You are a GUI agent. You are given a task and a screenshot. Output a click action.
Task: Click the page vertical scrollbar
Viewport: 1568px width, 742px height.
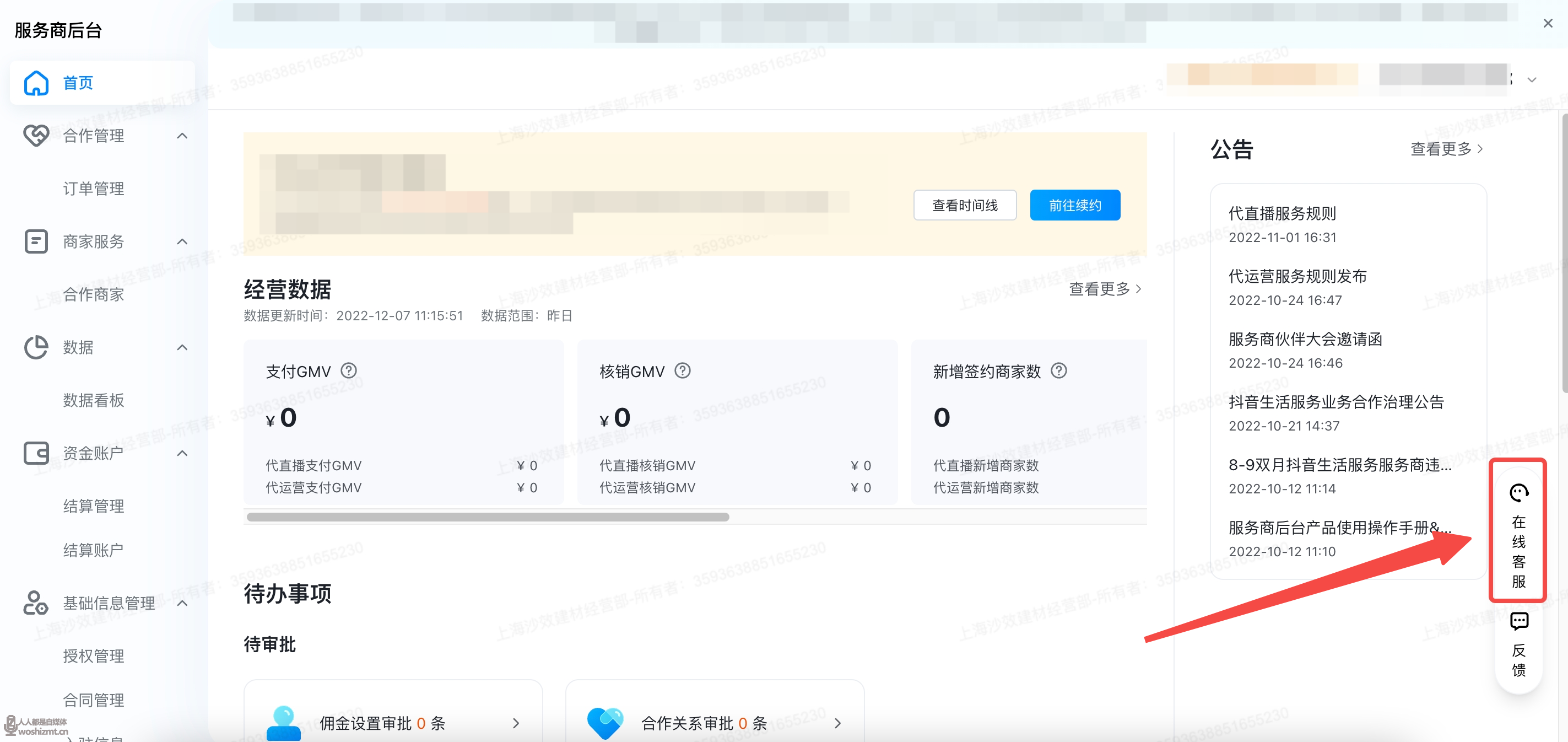coord(1564,253)
